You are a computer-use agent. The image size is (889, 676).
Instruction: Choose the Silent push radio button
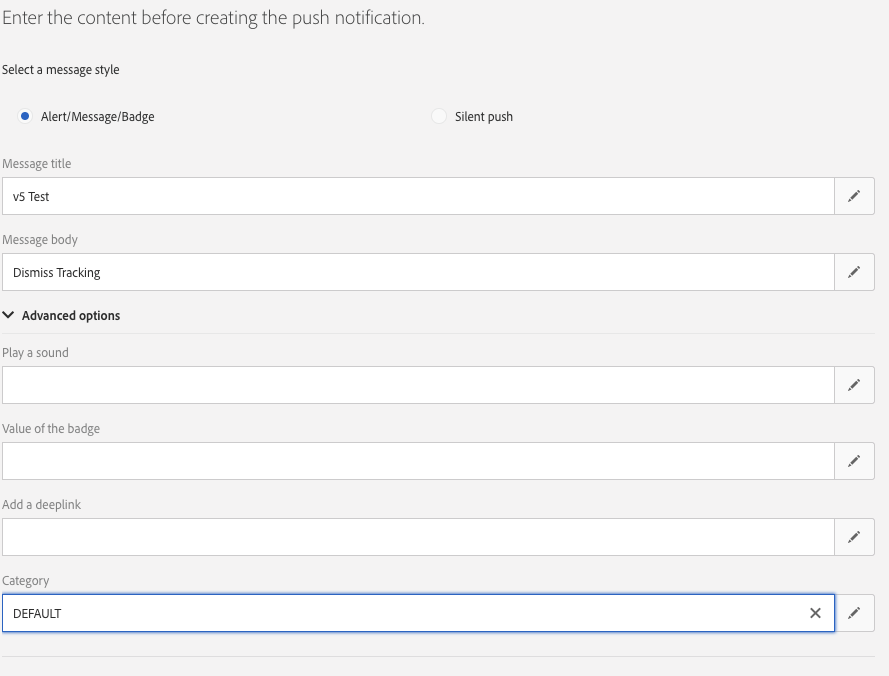[439, 117]
